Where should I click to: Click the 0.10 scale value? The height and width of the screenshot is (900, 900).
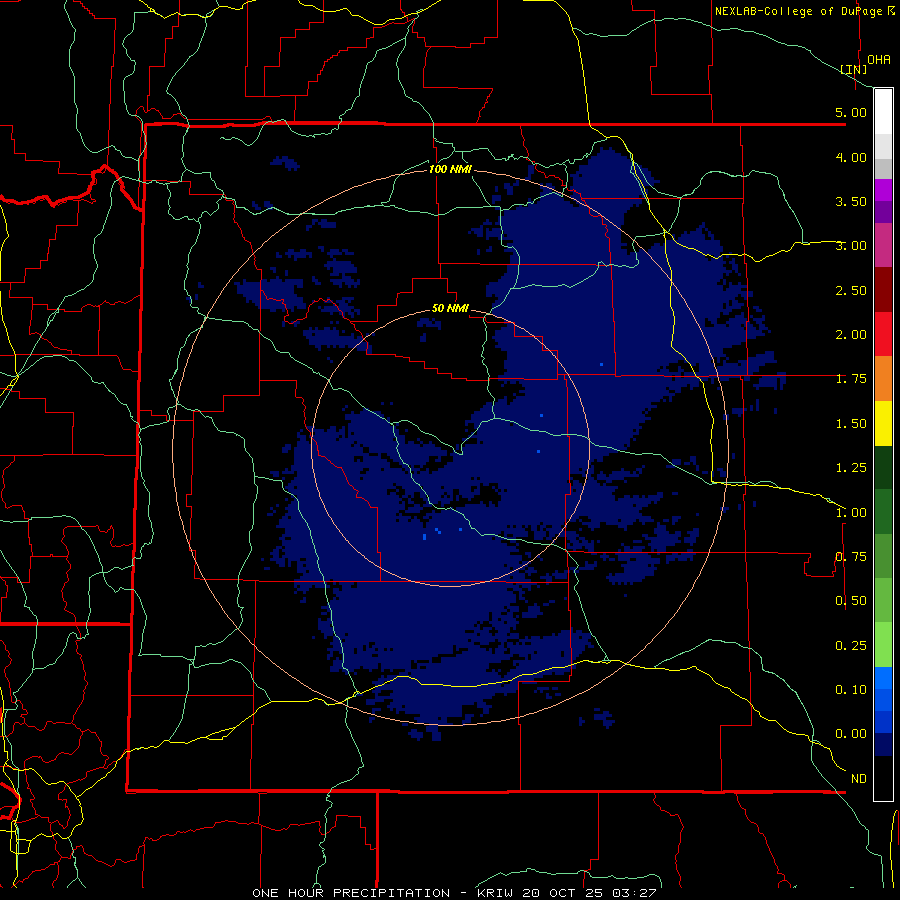tap(851, 690)
